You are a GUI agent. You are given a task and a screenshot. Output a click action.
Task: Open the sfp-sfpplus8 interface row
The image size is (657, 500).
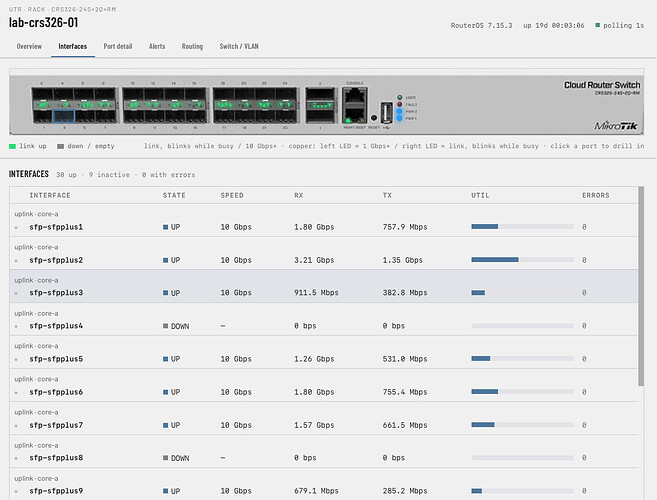323,452
